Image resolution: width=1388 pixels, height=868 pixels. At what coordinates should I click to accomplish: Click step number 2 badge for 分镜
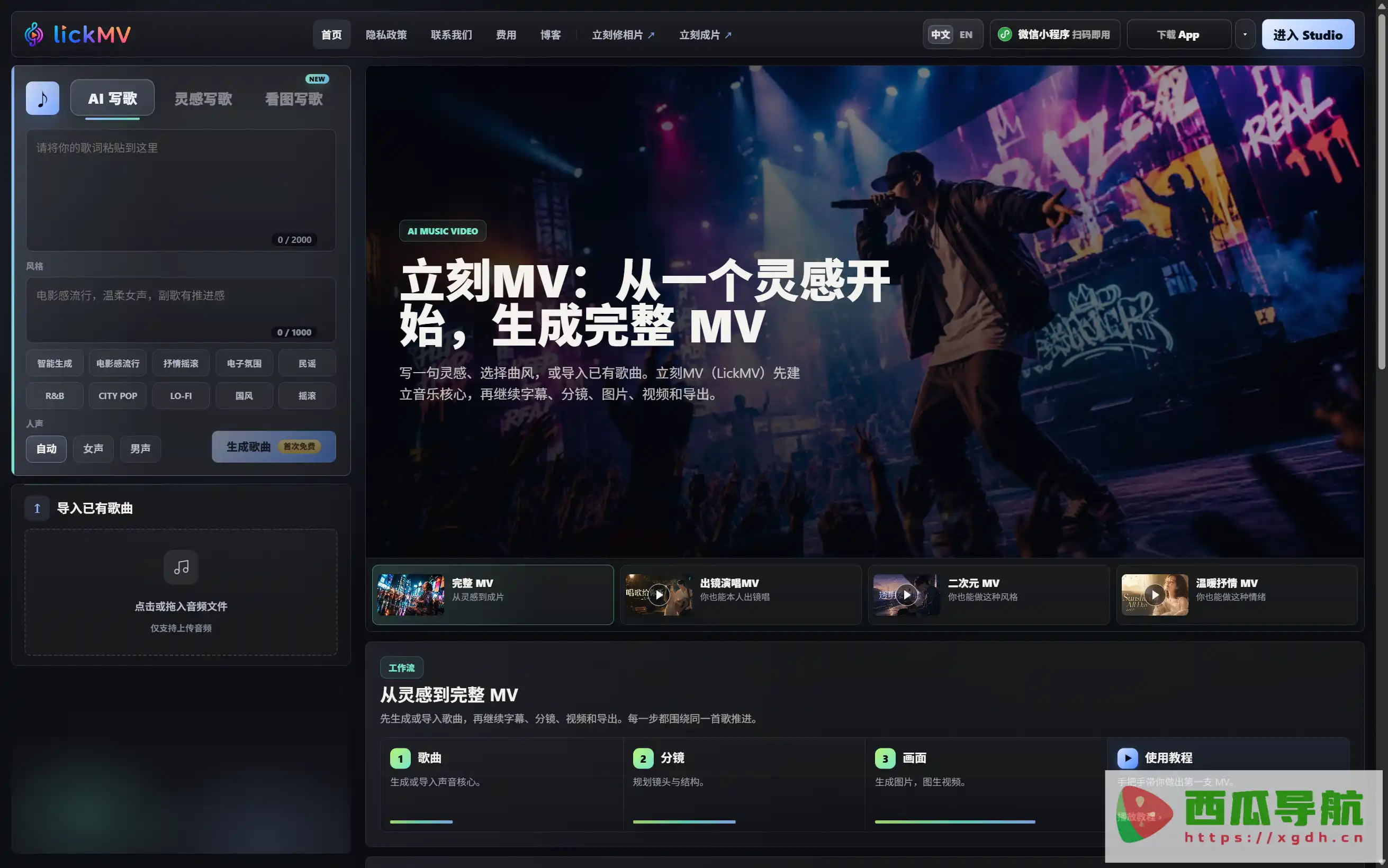click(x=643, y=758)
